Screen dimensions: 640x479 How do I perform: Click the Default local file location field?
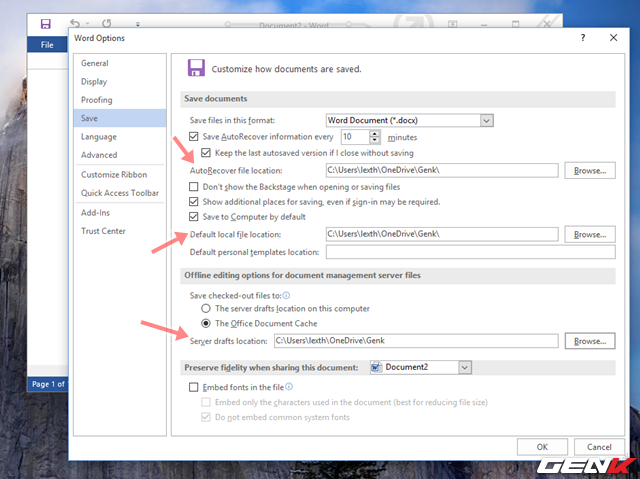coord(442,234)
